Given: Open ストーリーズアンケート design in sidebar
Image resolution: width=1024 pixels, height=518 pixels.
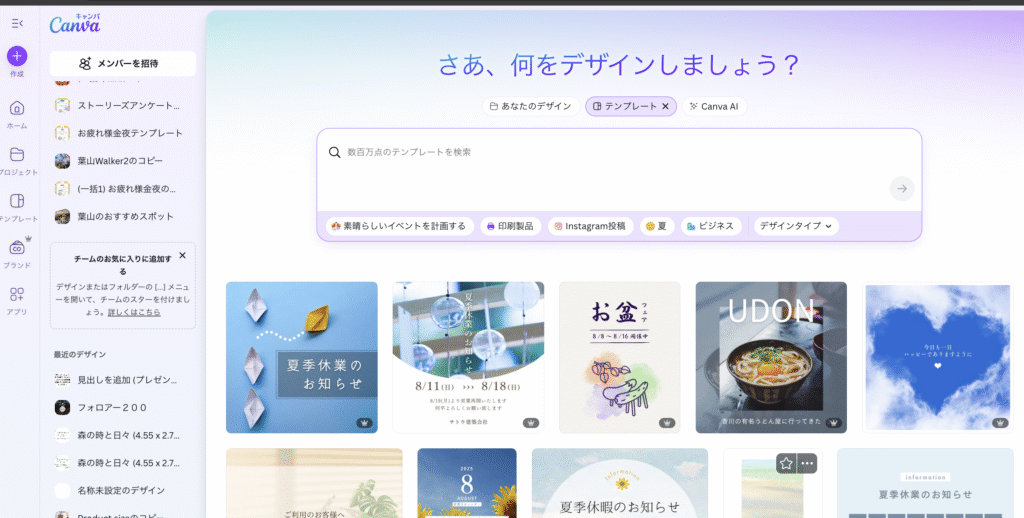Looking at the screenshot, I should coord(123,105).
